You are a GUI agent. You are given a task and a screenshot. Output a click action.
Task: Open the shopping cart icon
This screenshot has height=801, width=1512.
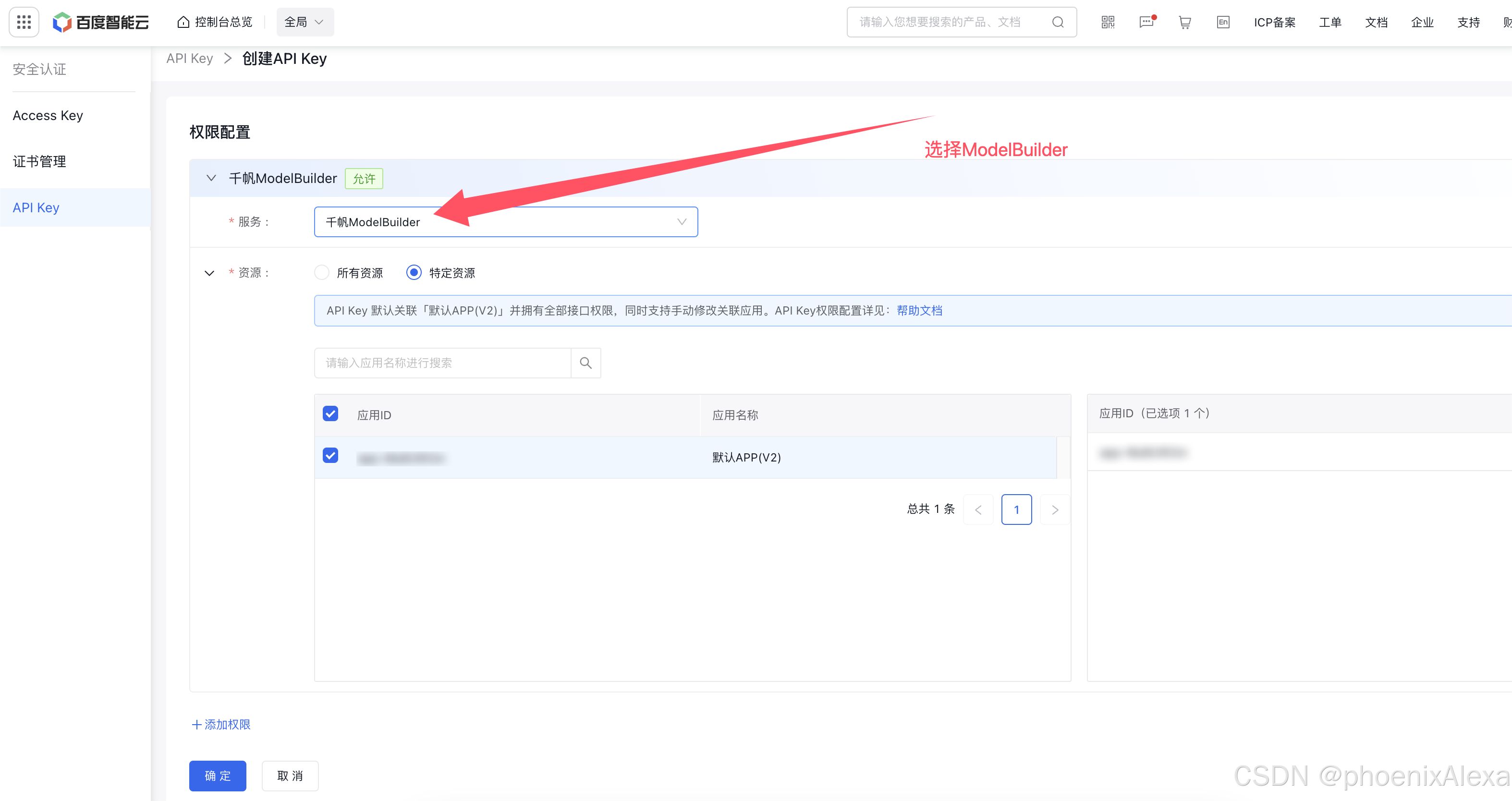click(x=1184, y=22)
